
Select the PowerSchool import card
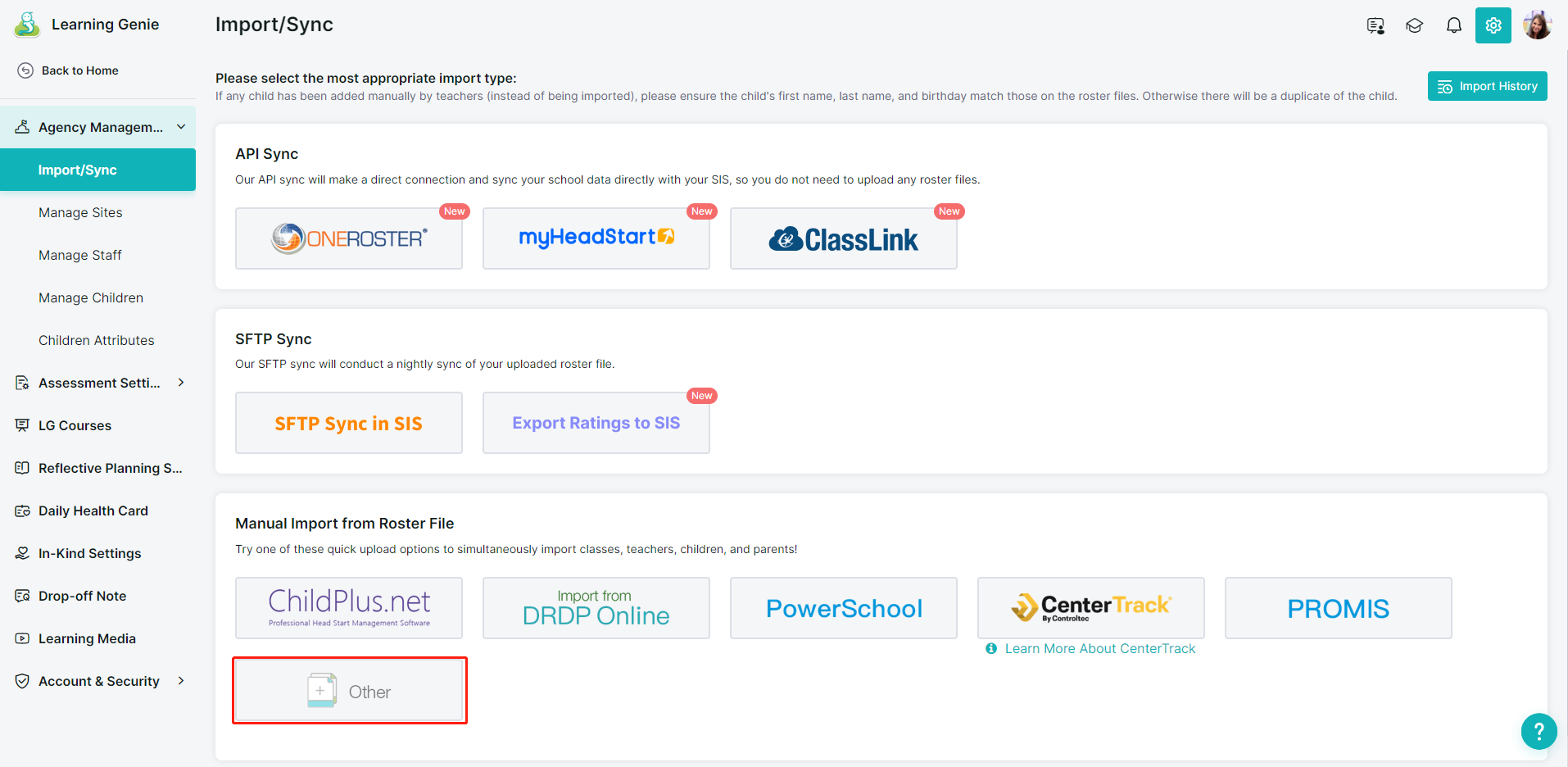pyautogui.click(x=844, y=608)
